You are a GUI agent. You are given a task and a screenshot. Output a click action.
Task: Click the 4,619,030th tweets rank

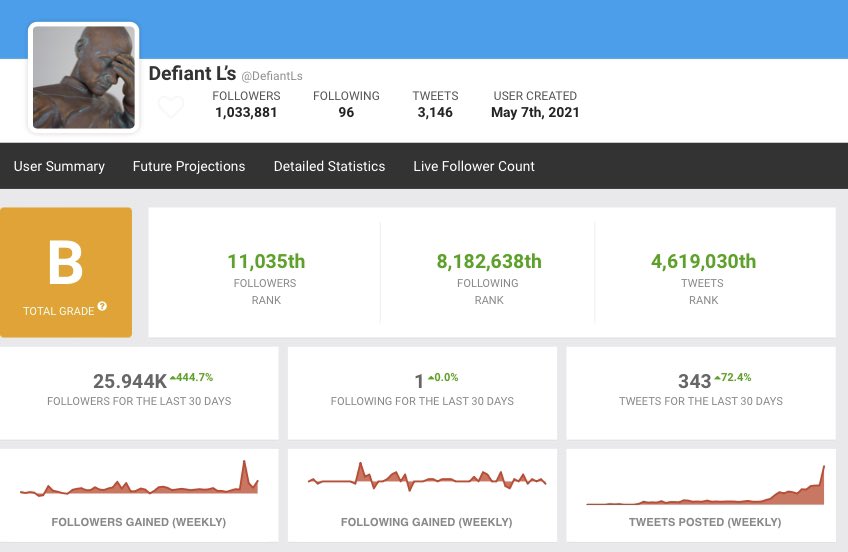click(703, 262)
